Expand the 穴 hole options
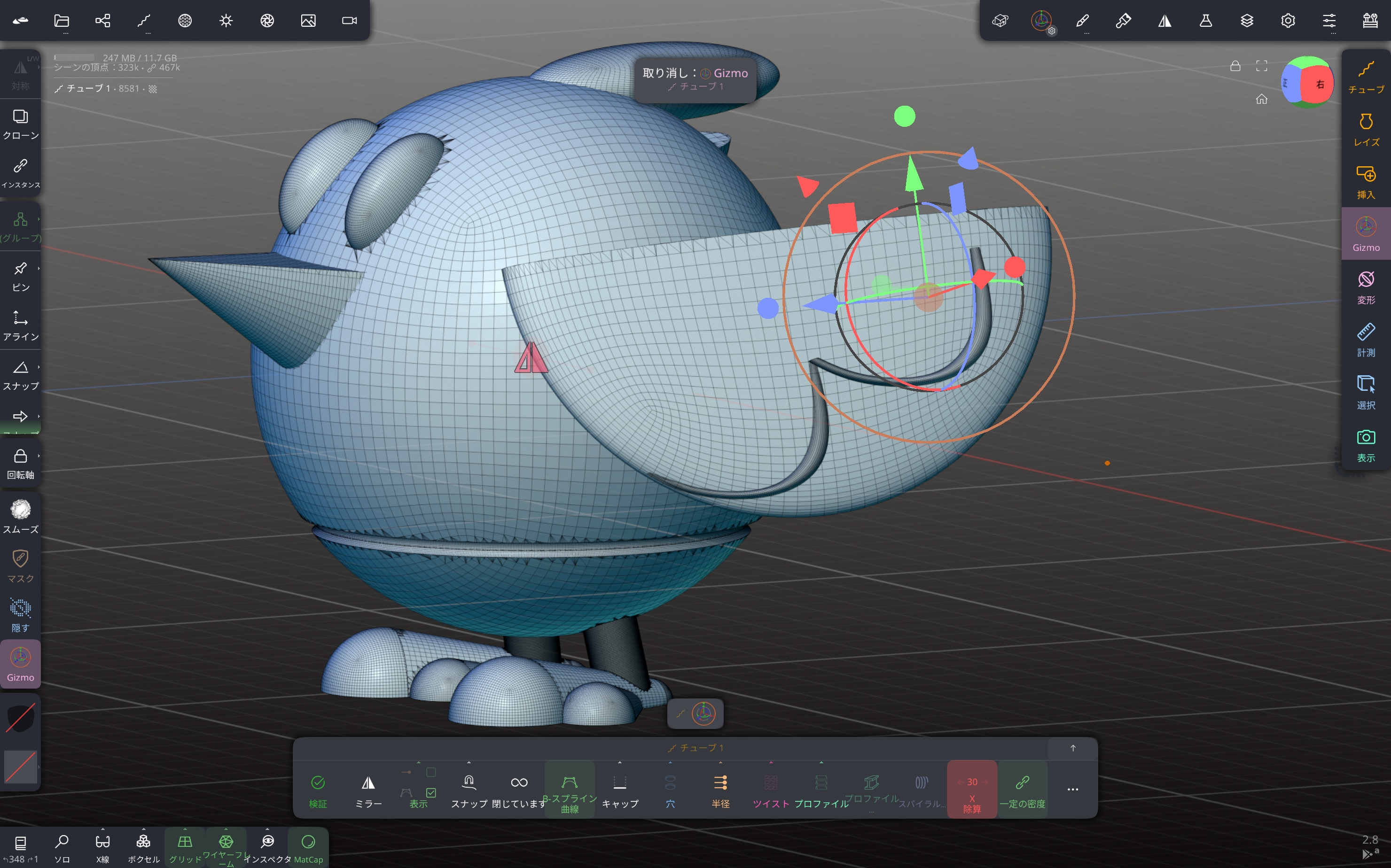 click(670, 790)
